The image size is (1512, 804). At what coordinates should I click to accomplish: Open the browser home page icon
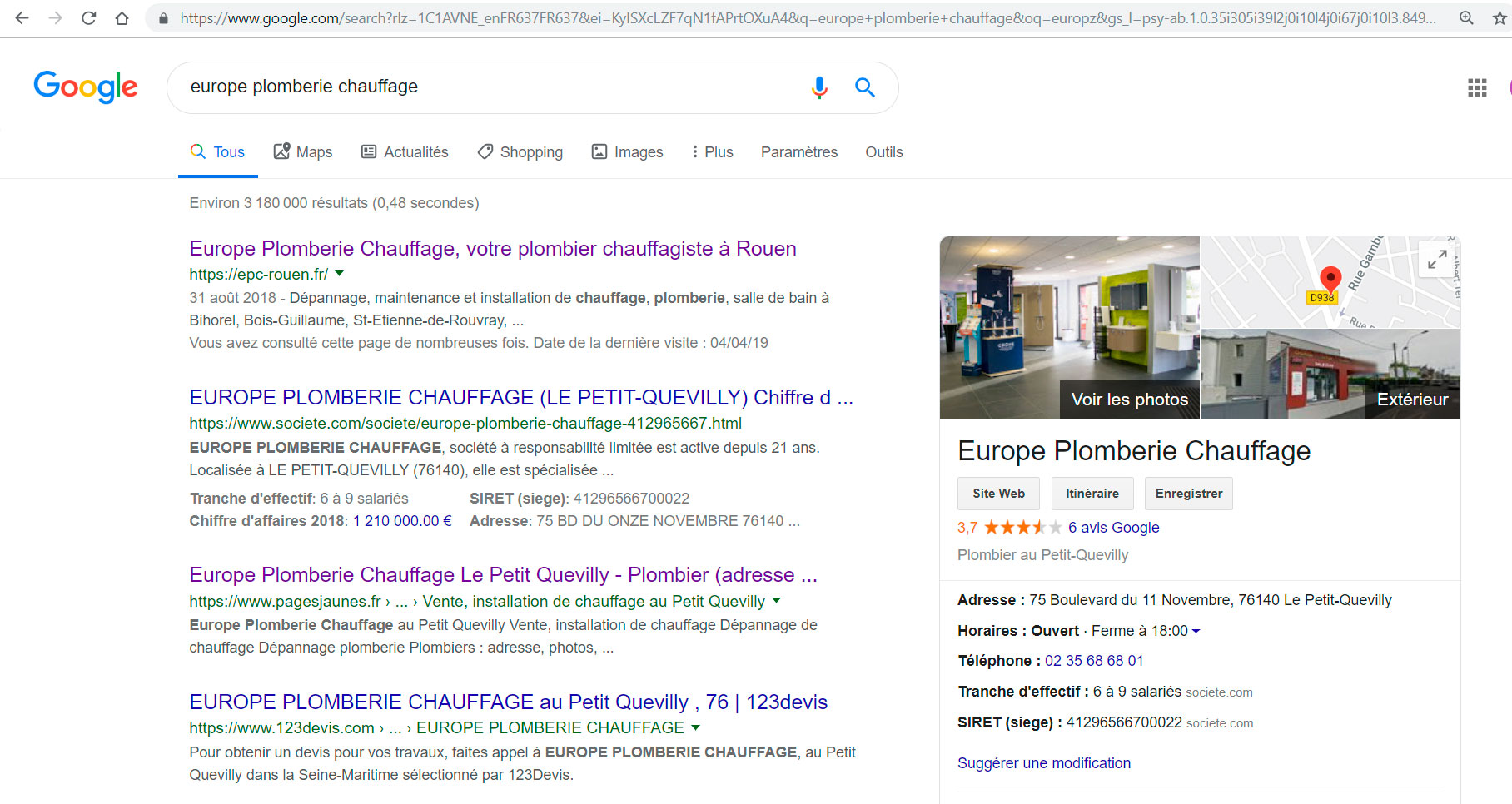122,17
